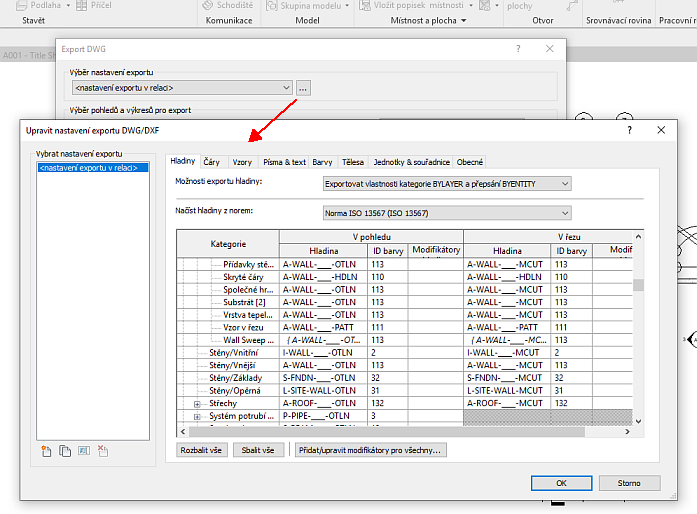Open Možnosti exportu hladiny dropdown
The image size is (697, 514).
[447, 184]
